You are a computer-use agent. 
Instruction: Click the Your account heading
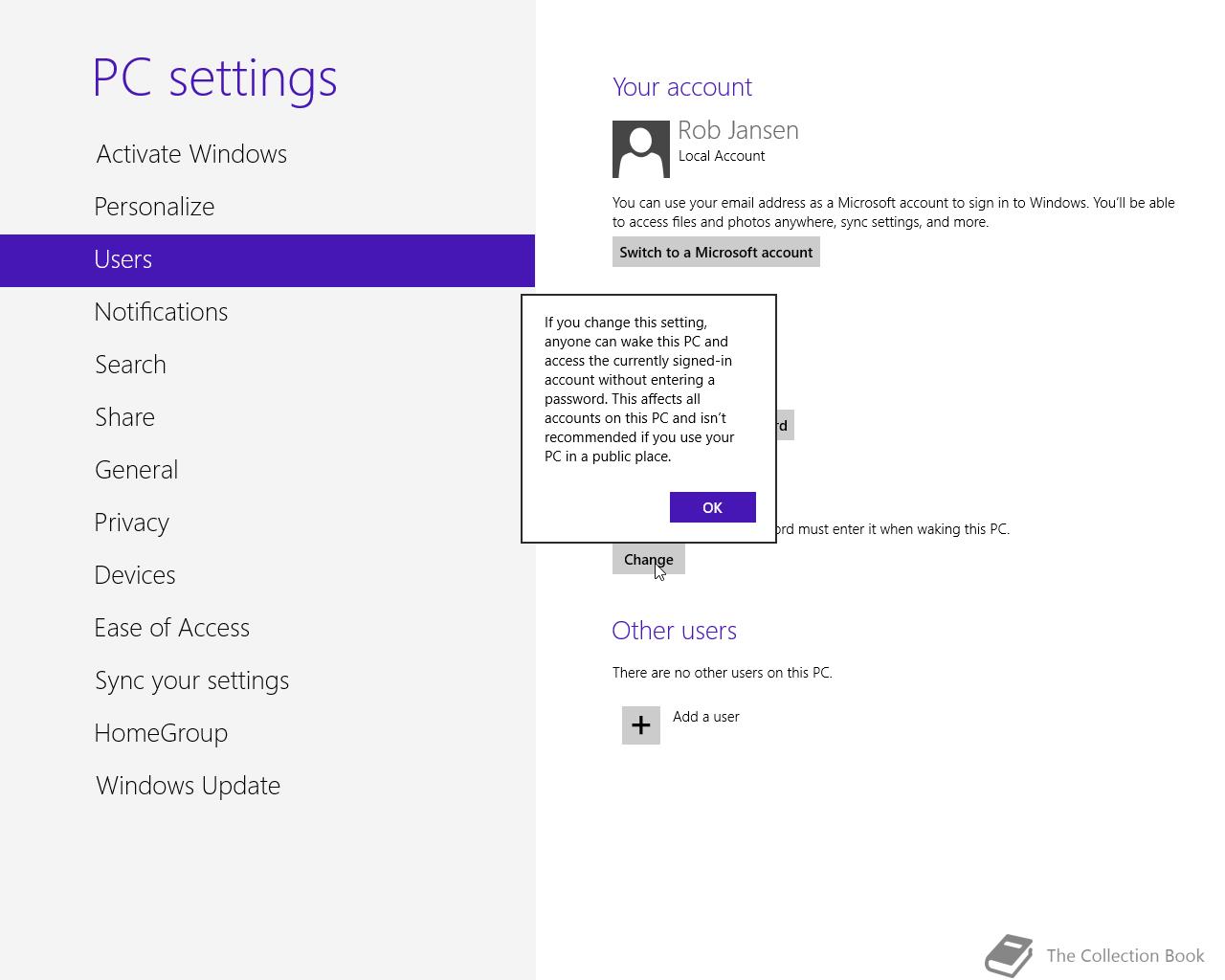click(682, 87)
